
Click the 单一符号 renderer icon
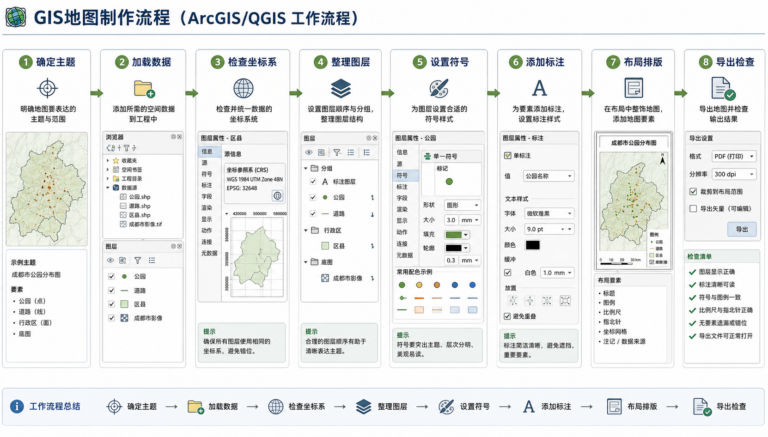pos(428,156)
